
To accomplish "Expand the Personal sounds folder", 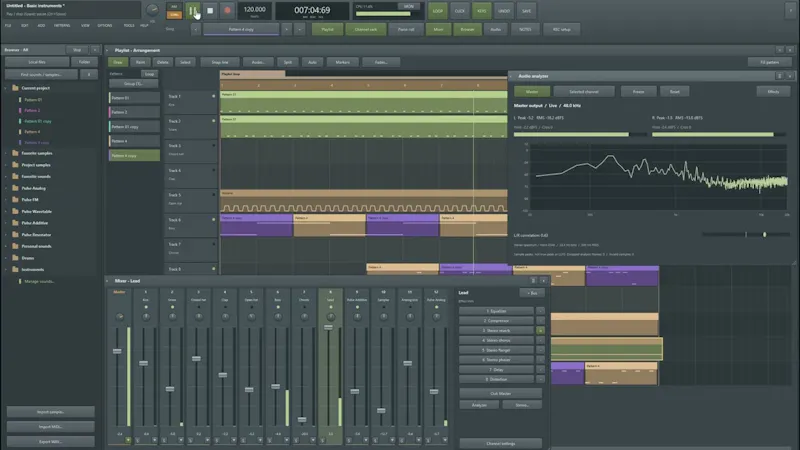I will point(6,246).
